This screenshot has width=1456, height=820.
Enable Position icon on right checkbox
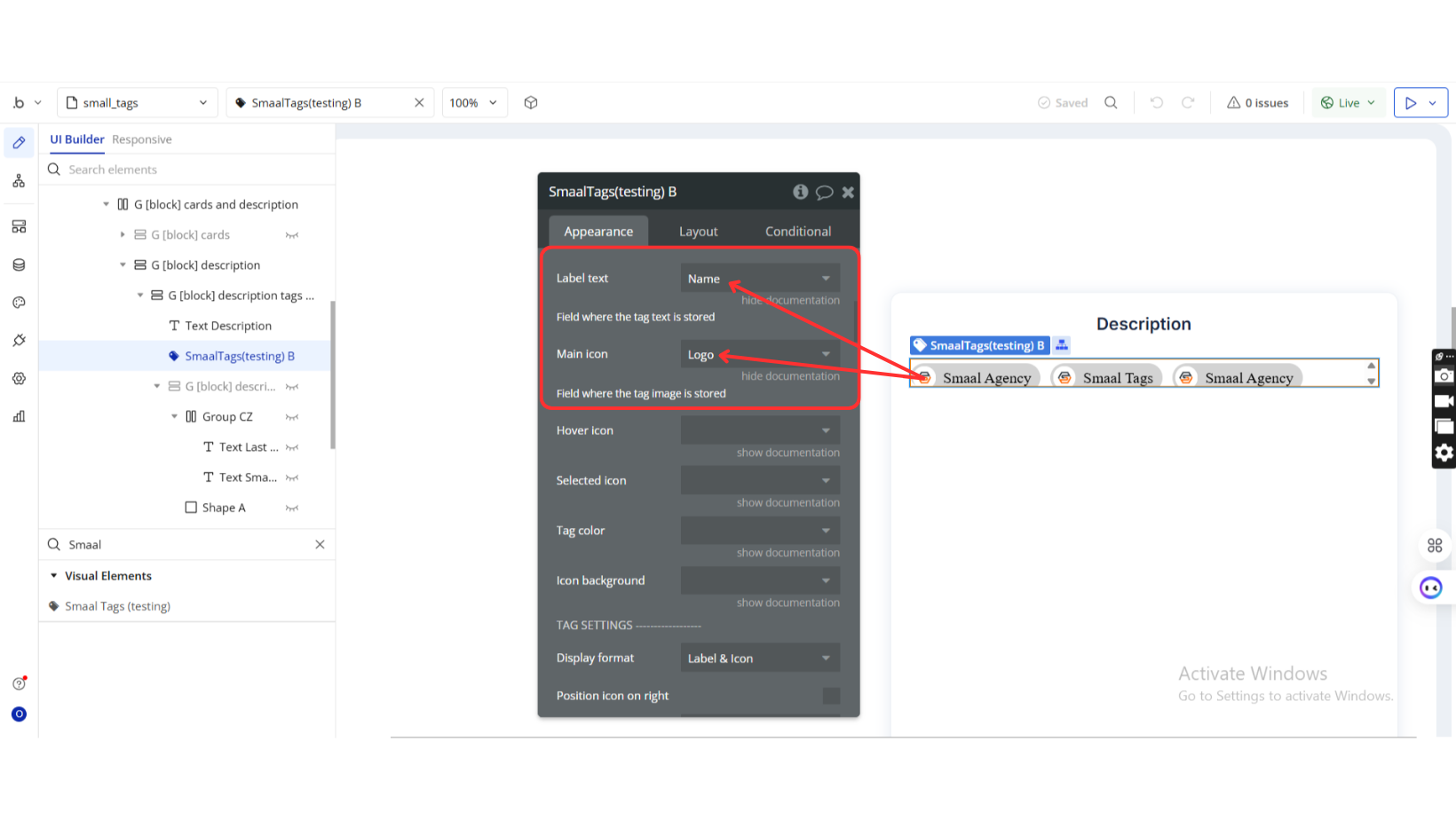pos(831,696)
